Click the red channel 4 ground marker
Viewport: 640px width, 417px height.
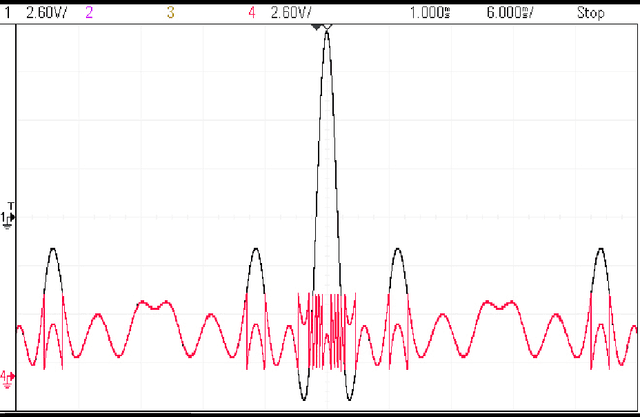click(x=7, y=378)
